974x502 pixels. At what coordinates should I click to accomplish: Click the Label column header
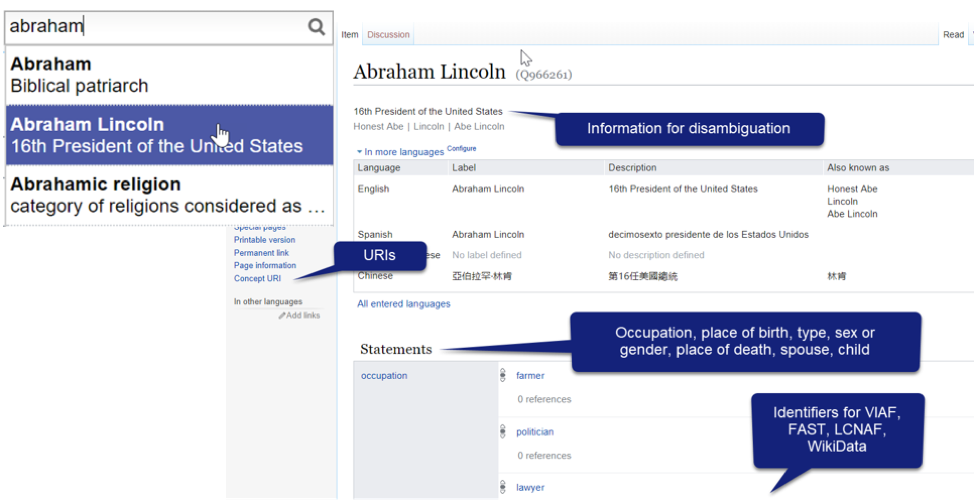(464, 168)
